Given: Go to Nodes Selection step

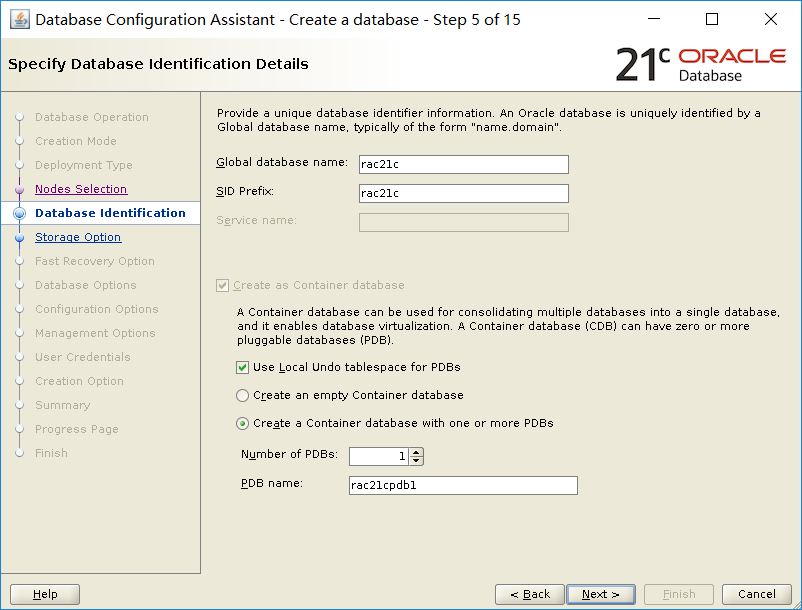Looking at the screenshot, I should [x=81, y=189].
